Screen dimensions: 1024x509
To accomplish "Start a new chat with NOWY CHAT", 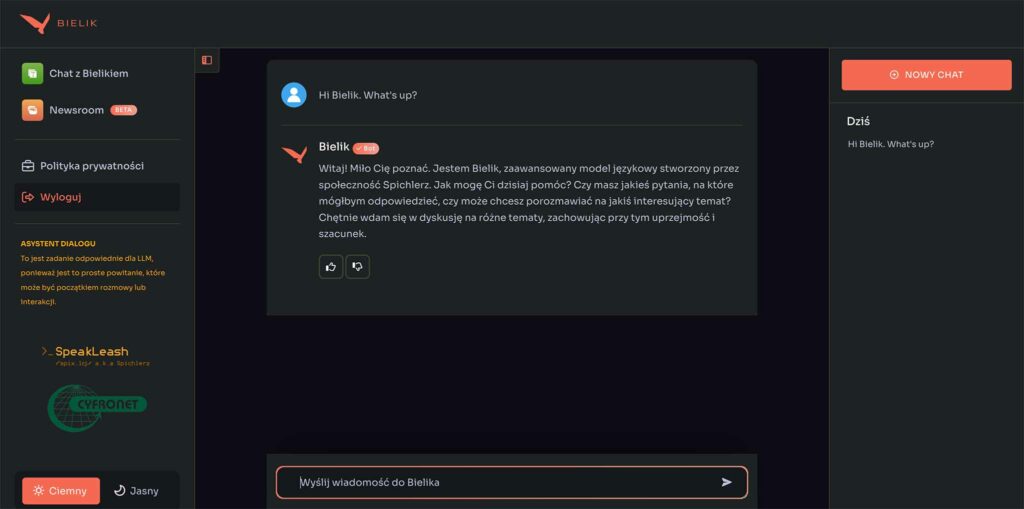I will tap(927, 75).
